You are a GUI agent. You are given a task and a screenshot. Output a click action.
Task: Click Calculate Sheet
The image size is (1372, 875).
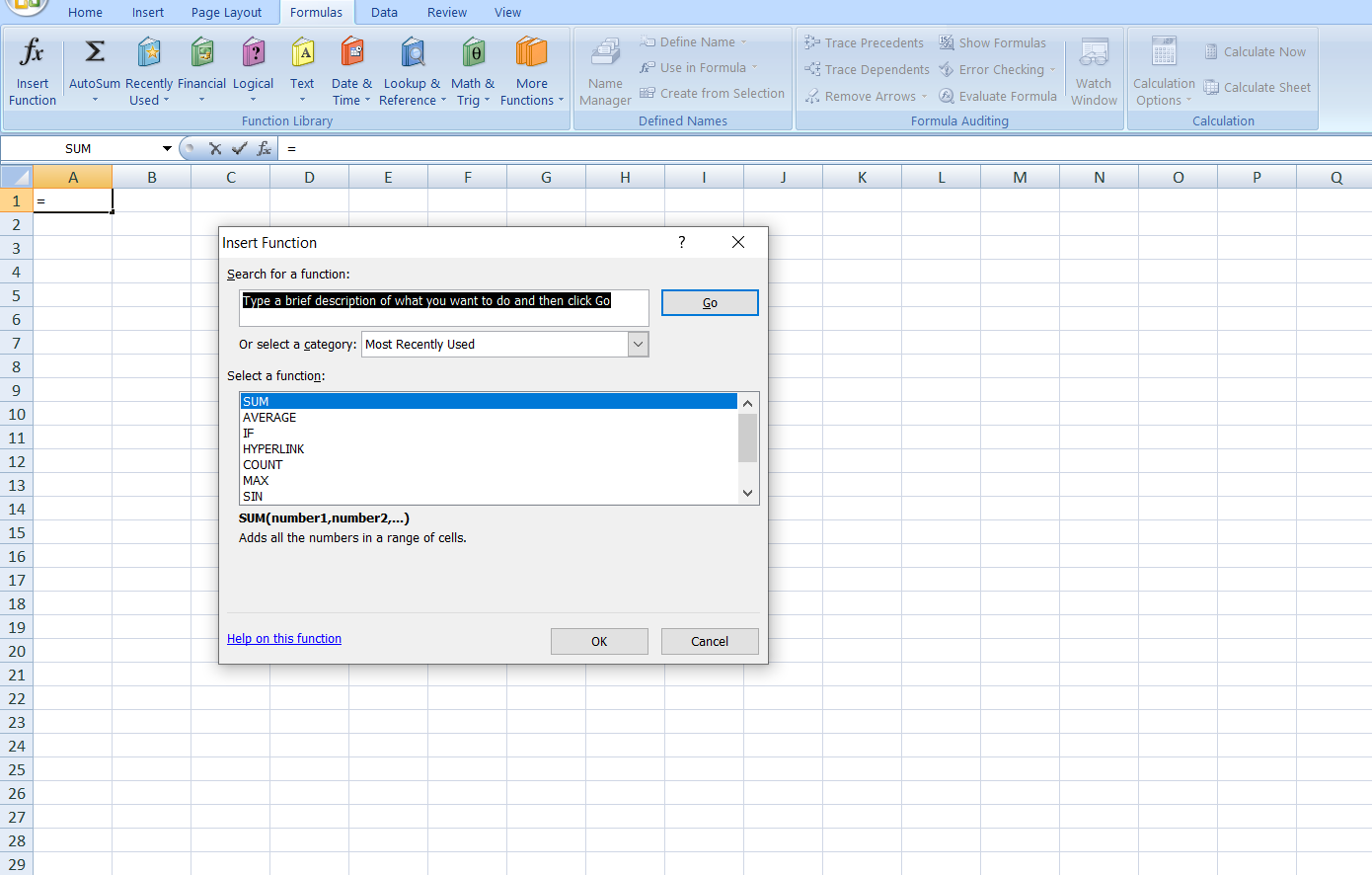click(1257, 87)
